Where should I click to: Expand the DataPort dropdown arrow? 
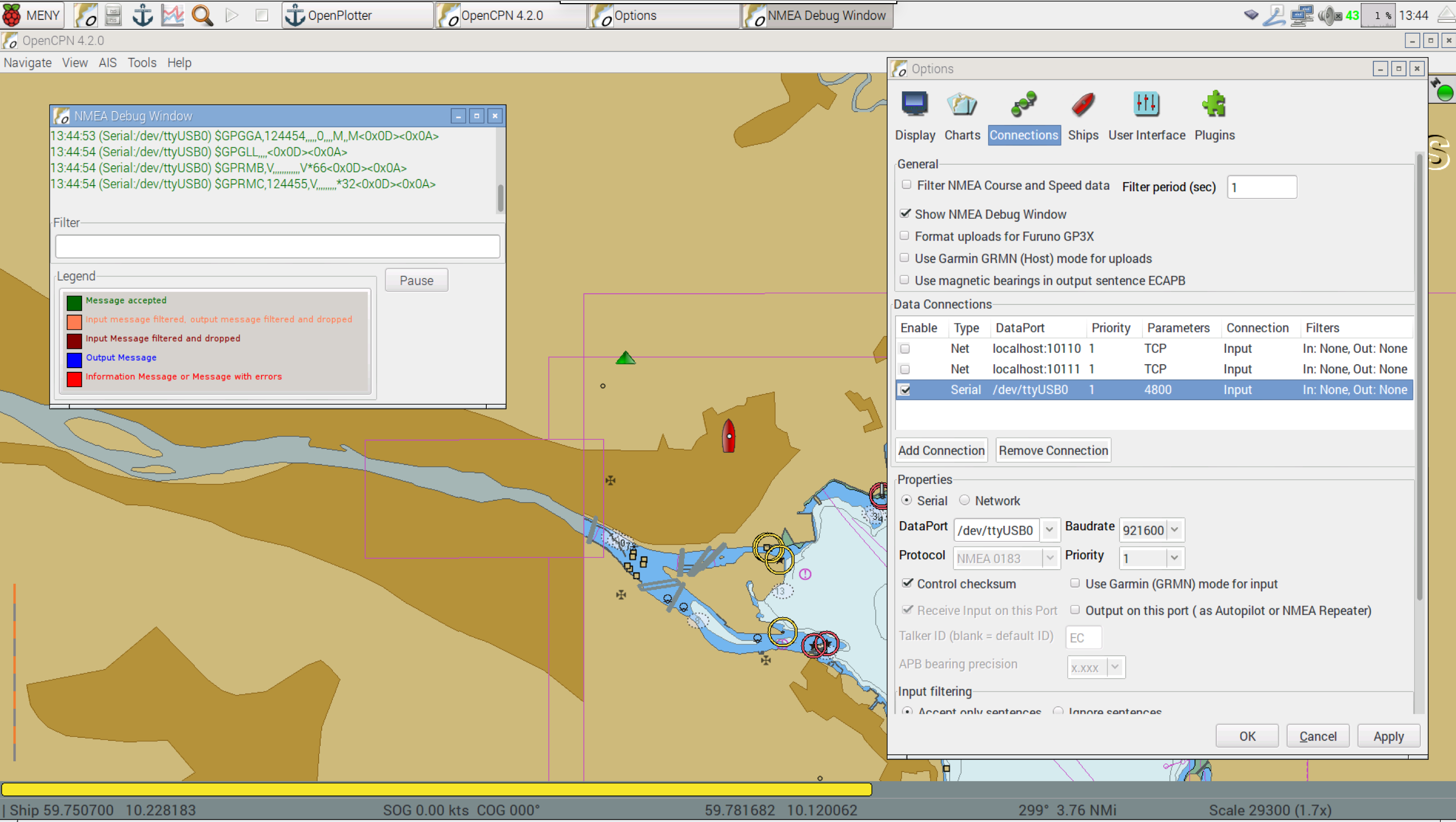coord(1049,530)
